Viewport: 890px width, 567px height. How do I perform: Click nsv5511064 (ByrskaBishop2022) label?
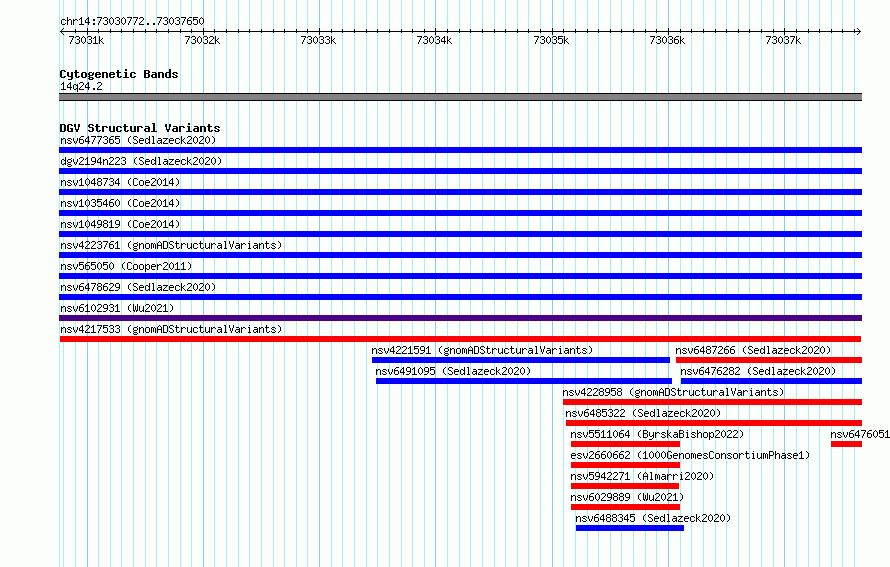pos(657,434)
